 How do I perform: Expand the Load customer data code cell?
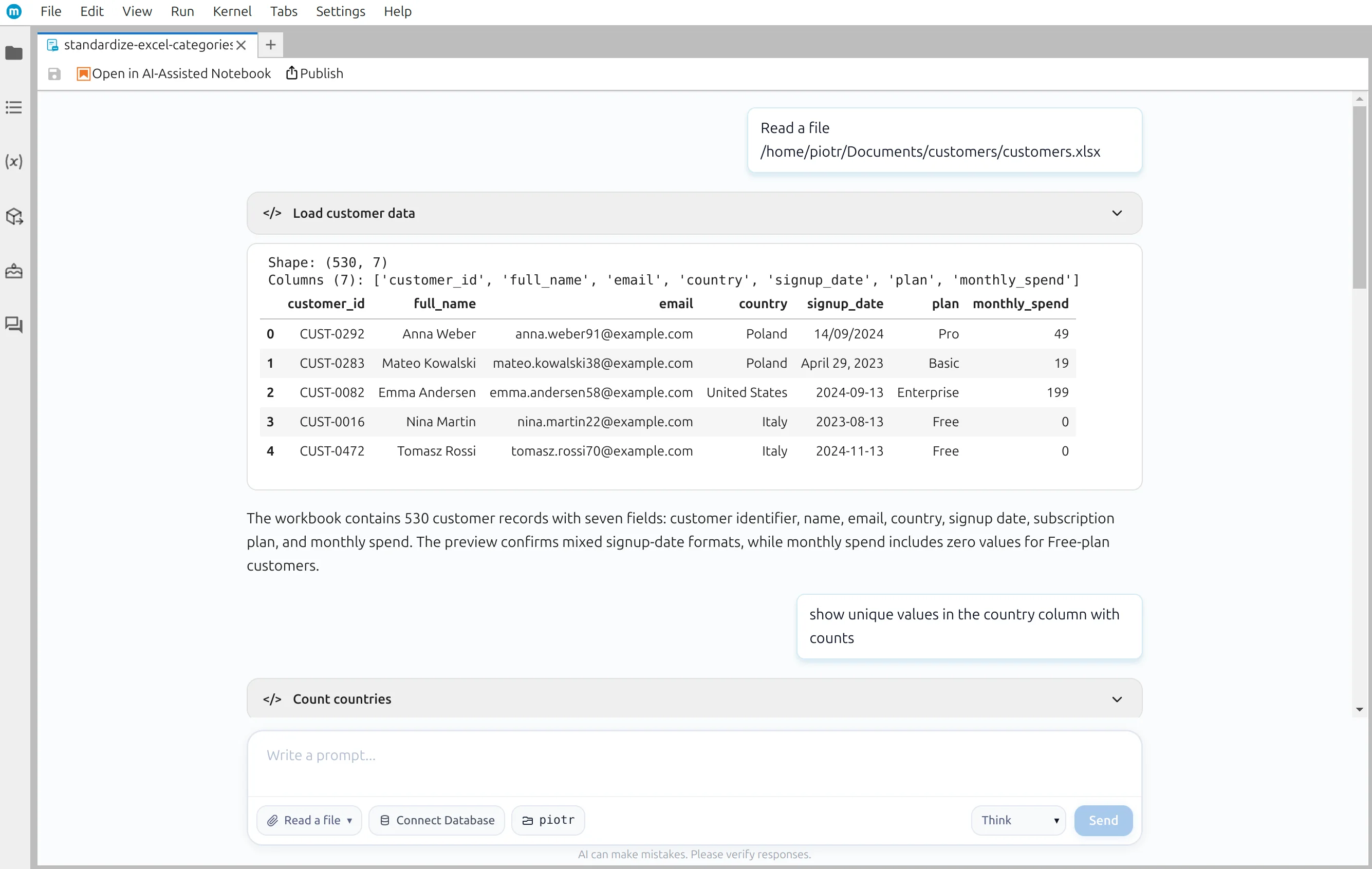point(1116,213)
